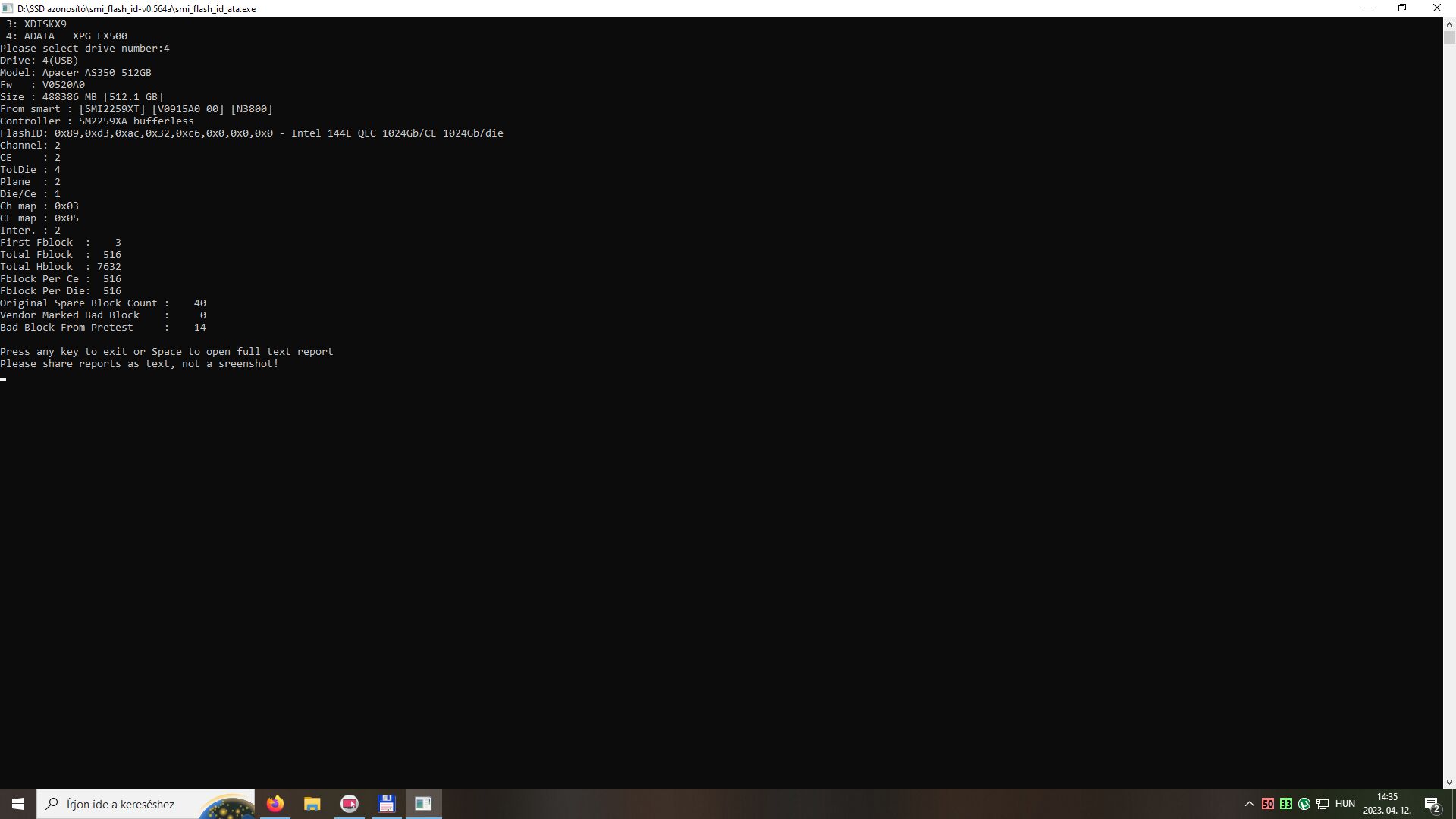
Task: Click the round pink screen-recorder taskbar icon
Action: tap(350, 804)
